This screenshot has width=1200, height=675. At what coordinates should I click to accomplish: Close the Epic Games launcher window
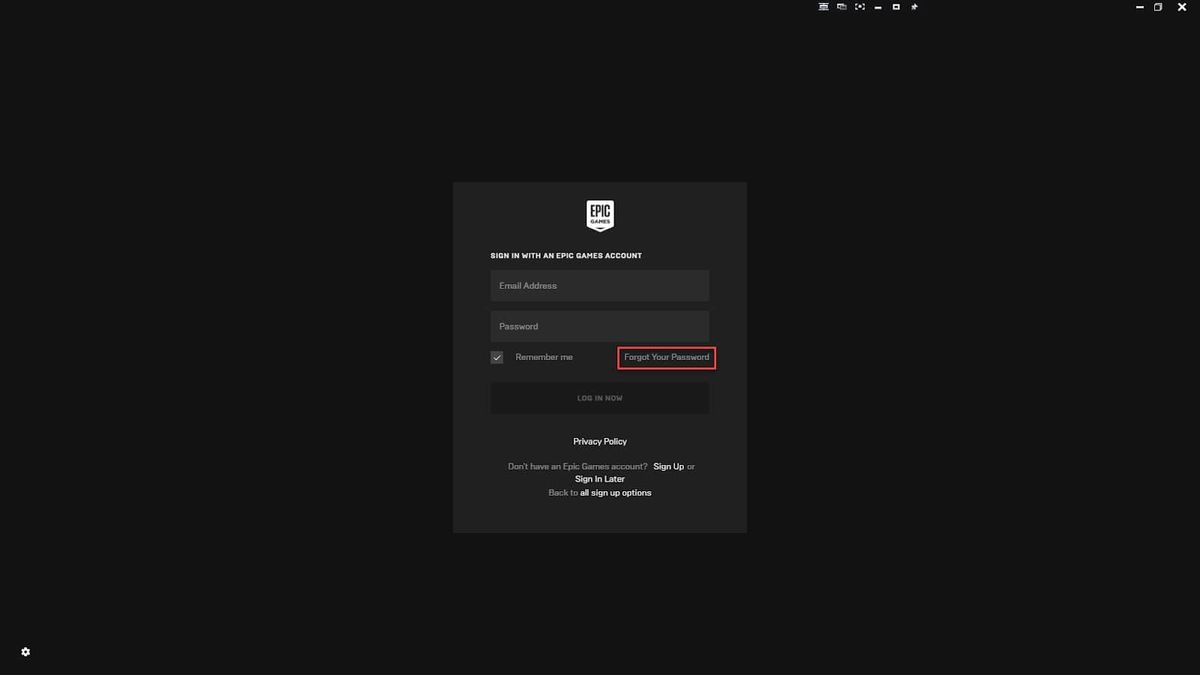pyautogui.click(x=1181, y=6)
